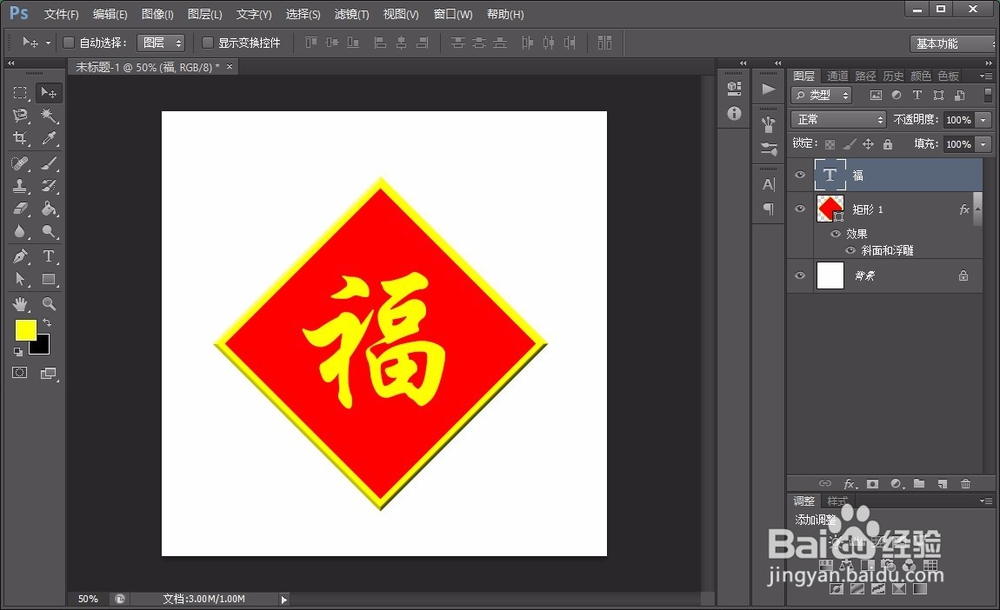1000x610 pixels.
Task: Select the Zoom tool in the toolbar
Action: [x=46, y=303]
